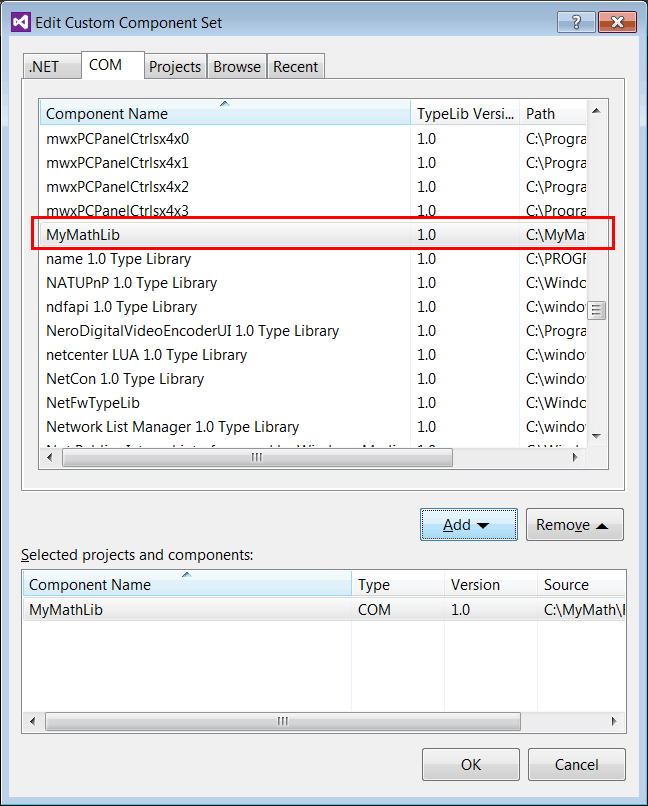Image resolution: width=648 pixels, height=806 pixels.
Task: Sort by TypeLib Version column header
Action: click(465, 113)
